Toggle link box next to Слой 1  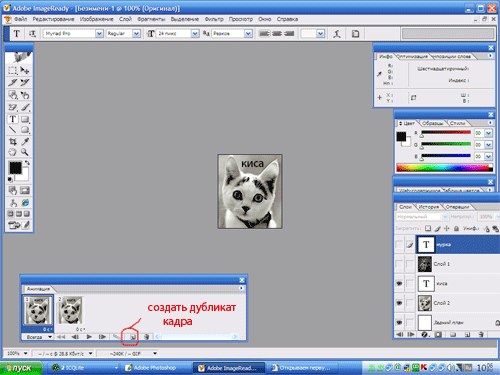pos(410,264)
